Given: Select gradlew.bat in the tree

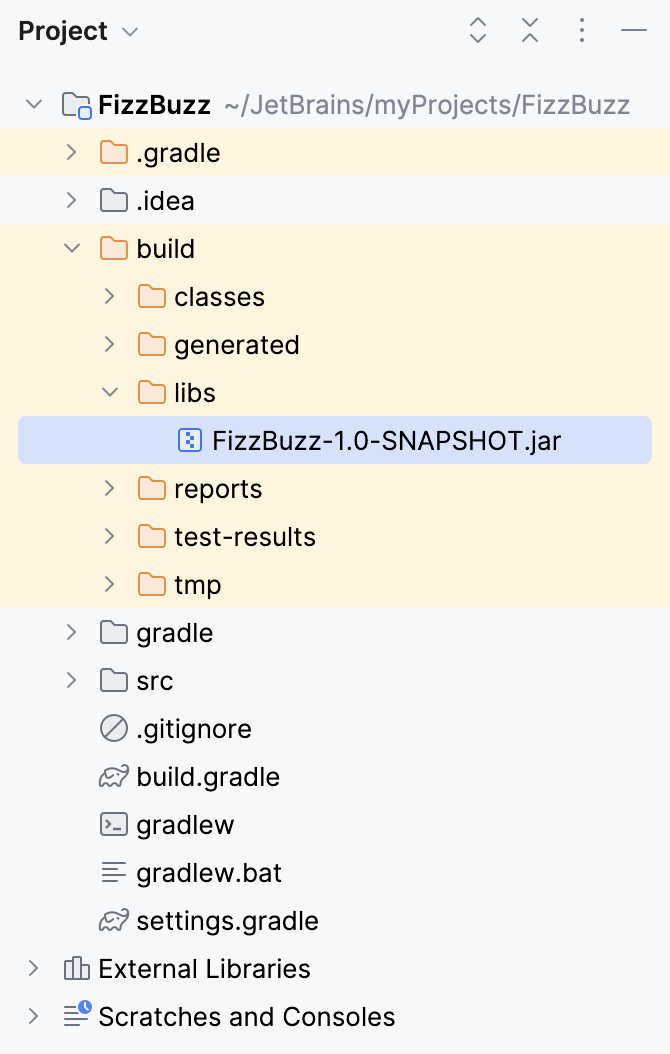Looking at the screenshot, I should click(211, 873).
